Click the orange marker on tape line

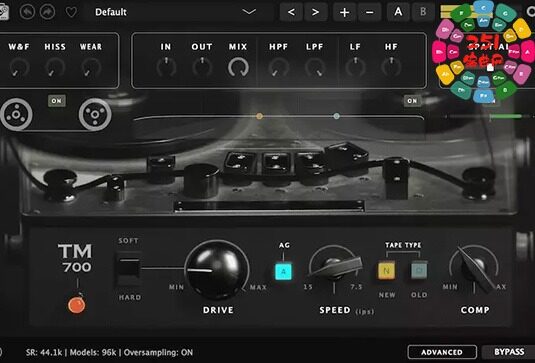pos(259,116)
